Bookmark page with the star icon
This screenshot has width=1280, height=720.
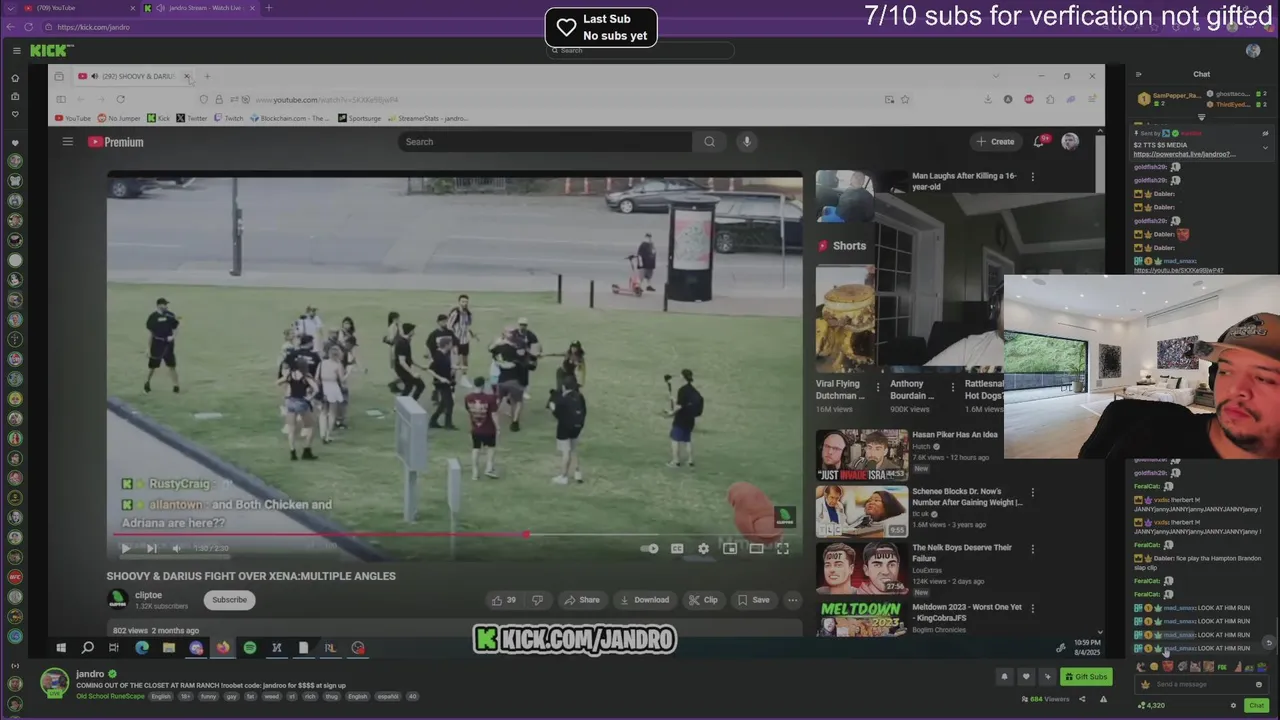click(x=905, y=99)
